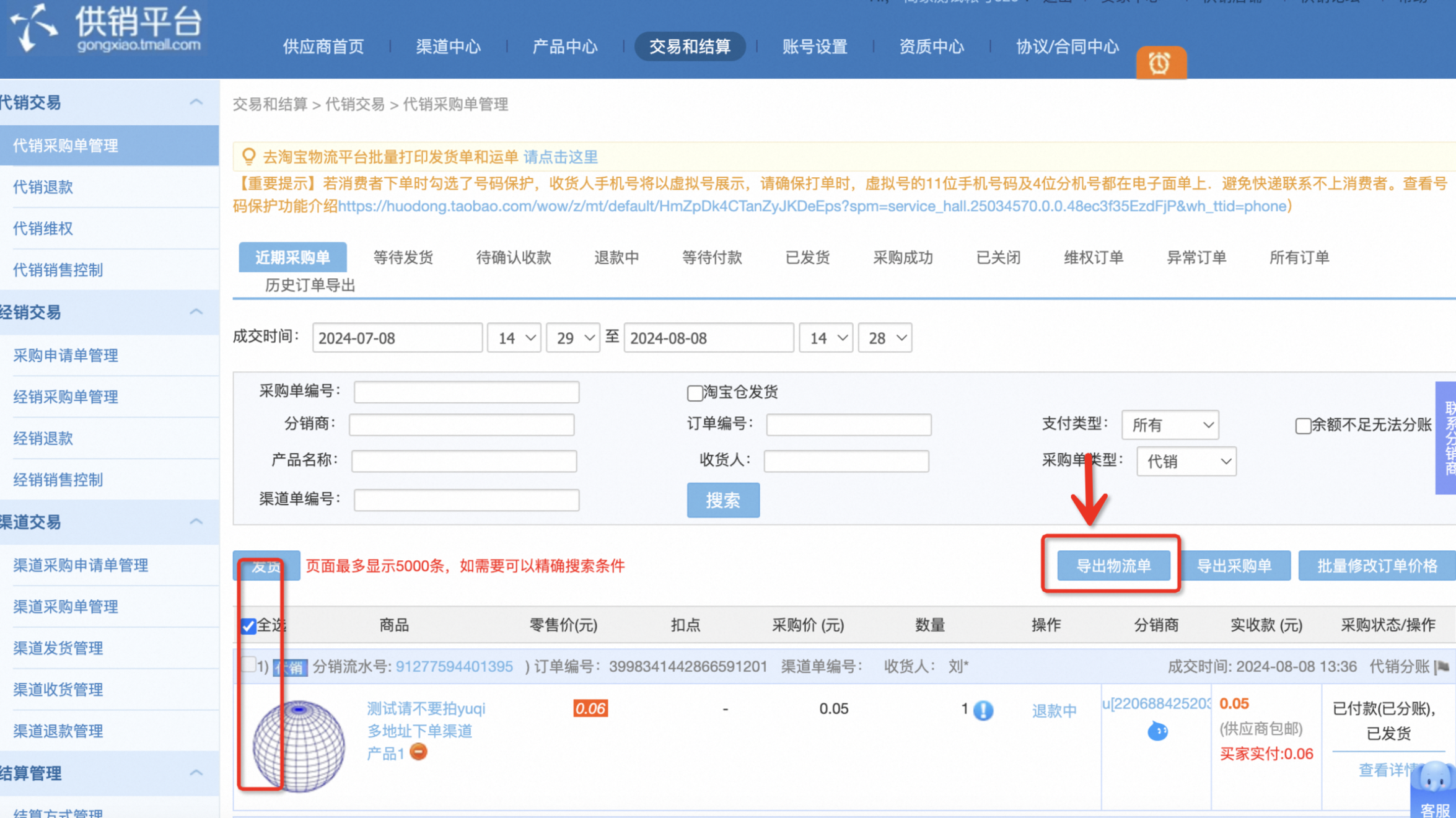Viewport: 1456px width, 818px height.
Task: Switch to the 所有订单 tab
Action: (1299, 257)
